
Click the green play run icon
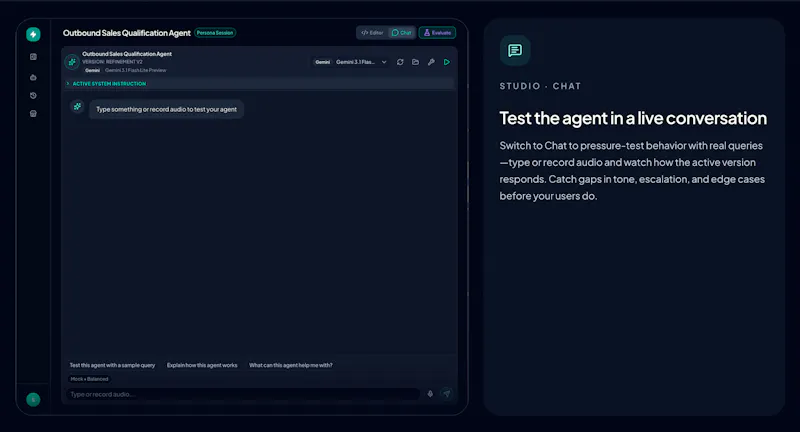pyautogui.click(x=446, y=62)
